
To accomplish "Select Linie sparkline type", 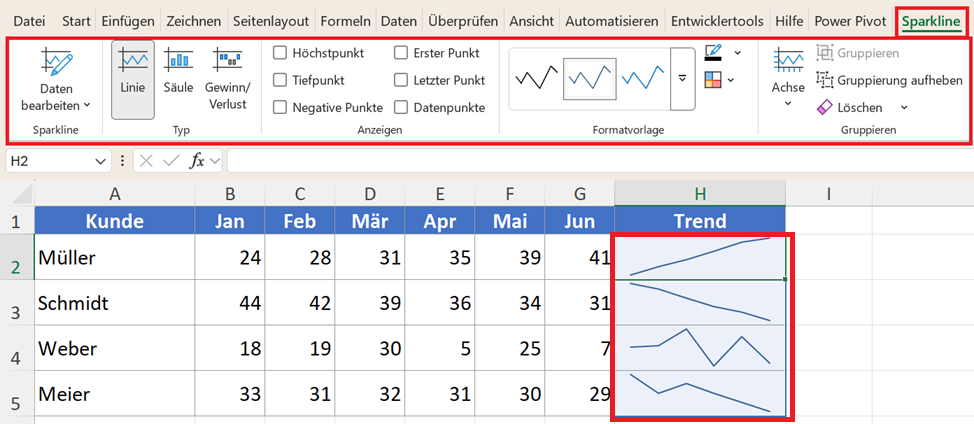I will click(133, 79).
